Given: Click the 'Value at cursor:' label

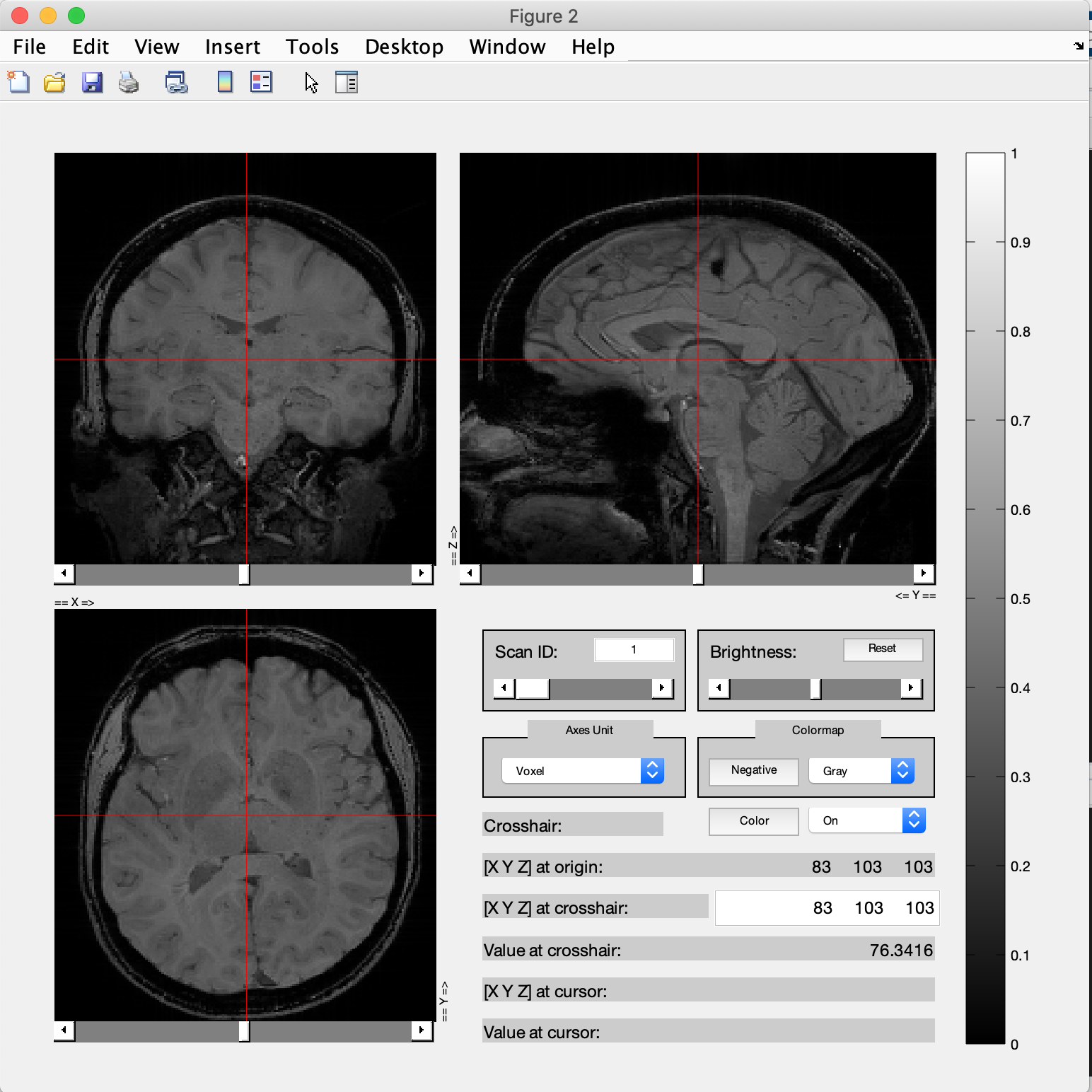Looking at the screenshot, I should tap(542, 1033).
